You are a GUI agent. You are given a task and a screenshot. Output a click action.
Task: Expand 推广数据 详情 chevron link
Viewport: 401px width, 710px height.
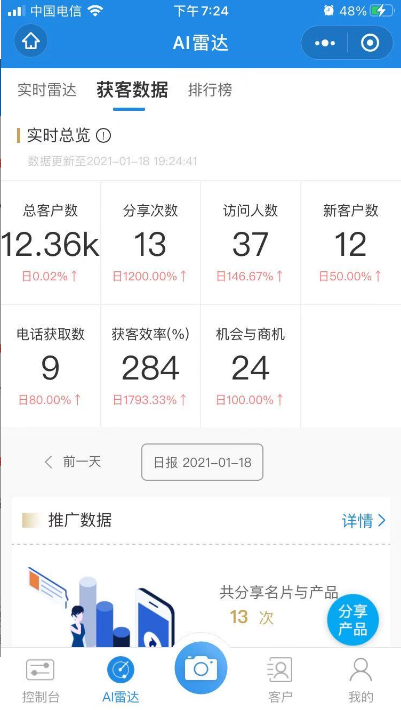363,521
